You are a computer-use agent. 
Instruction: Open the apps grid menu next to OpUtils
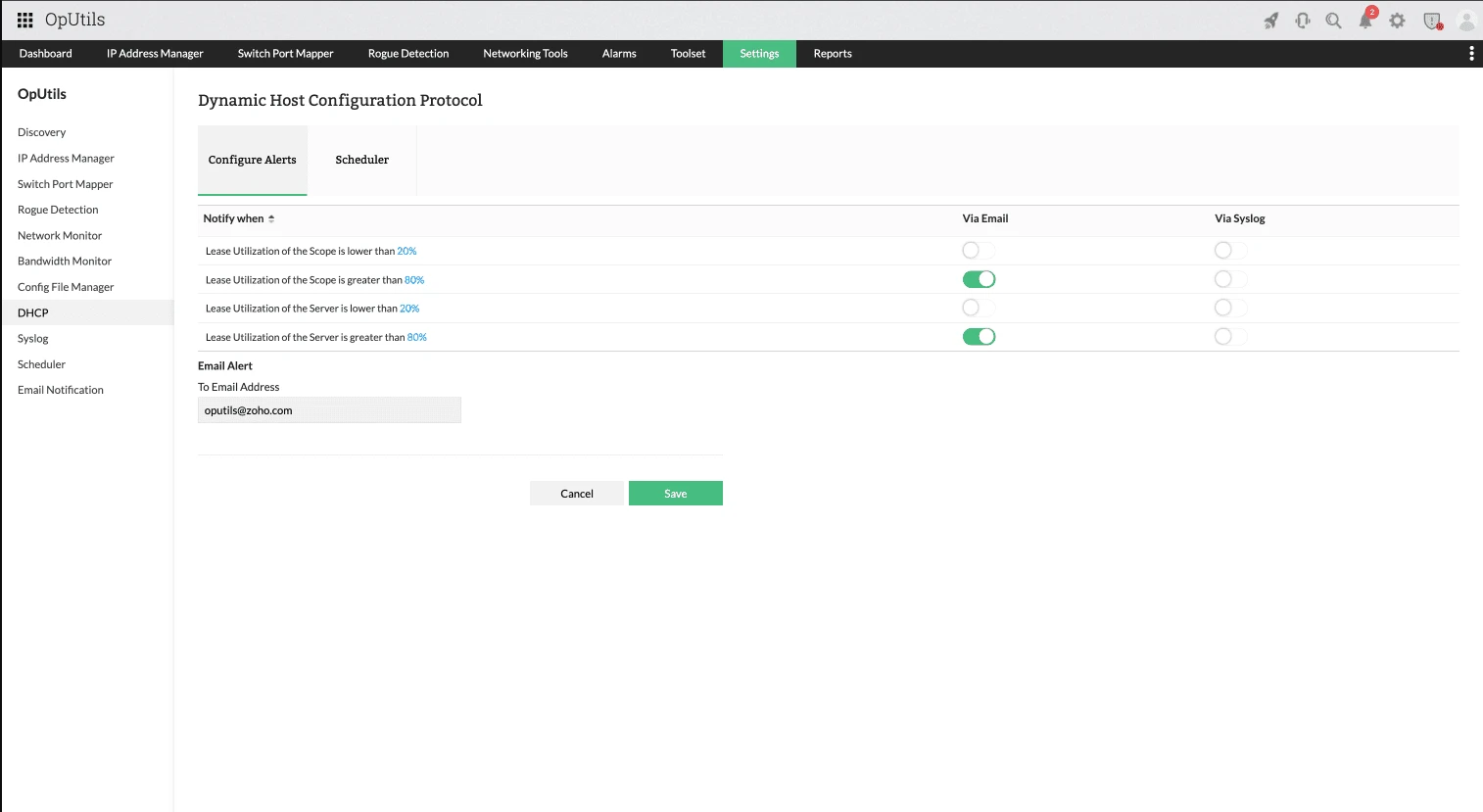24,20
